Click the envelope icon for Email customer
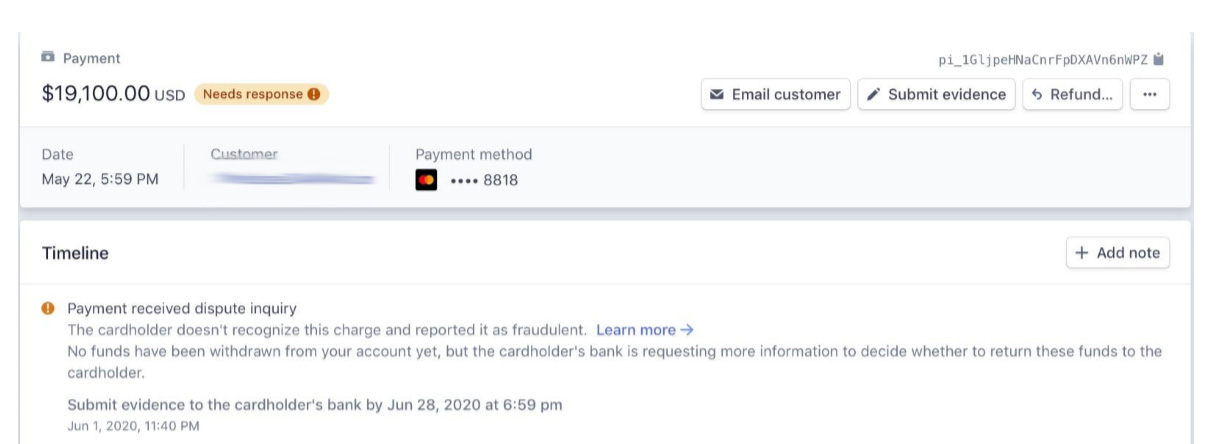Viewport: 1209px width, 444px height. pyautogui.click(x=717, y=95)
